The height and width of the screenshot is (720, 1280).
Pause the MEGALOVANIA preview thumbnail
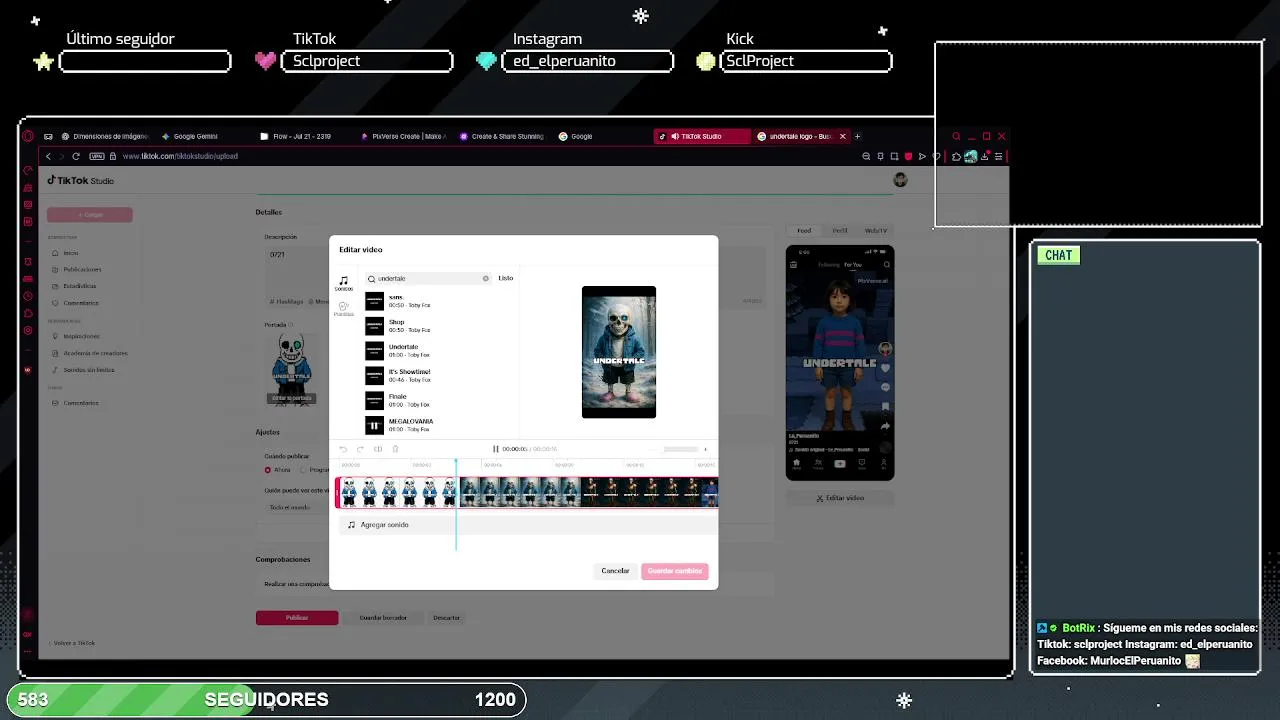point(374,426)
